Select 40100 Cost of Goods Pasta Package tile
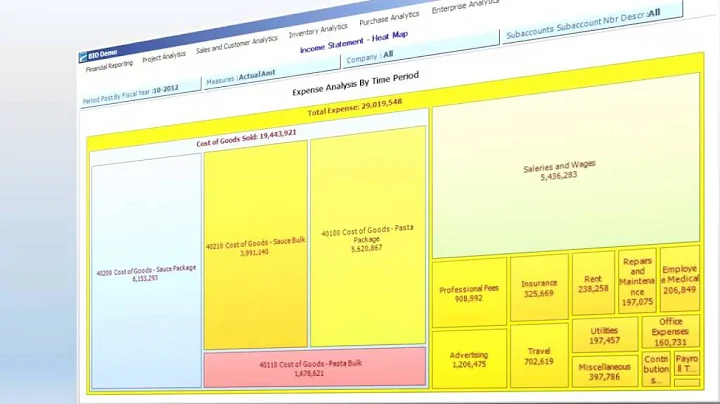 [x=368, y=236]
